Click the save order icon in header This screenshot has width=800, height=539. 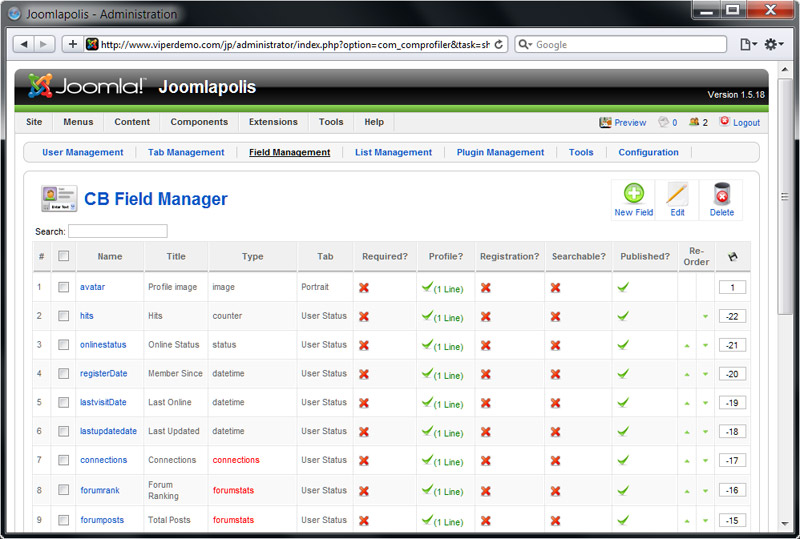733,256
